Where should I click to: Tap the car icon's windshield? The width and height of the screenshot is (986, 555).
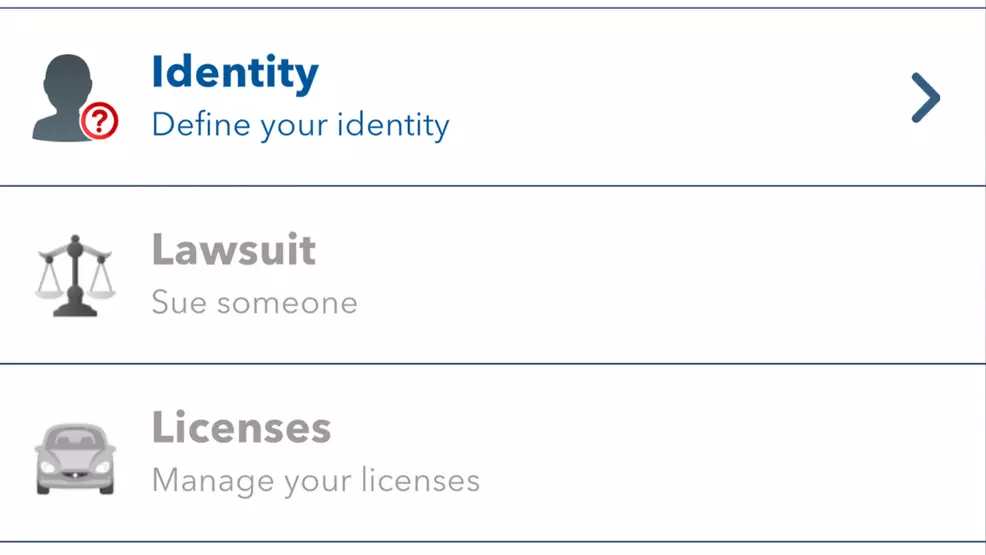(x=75, y=440)
